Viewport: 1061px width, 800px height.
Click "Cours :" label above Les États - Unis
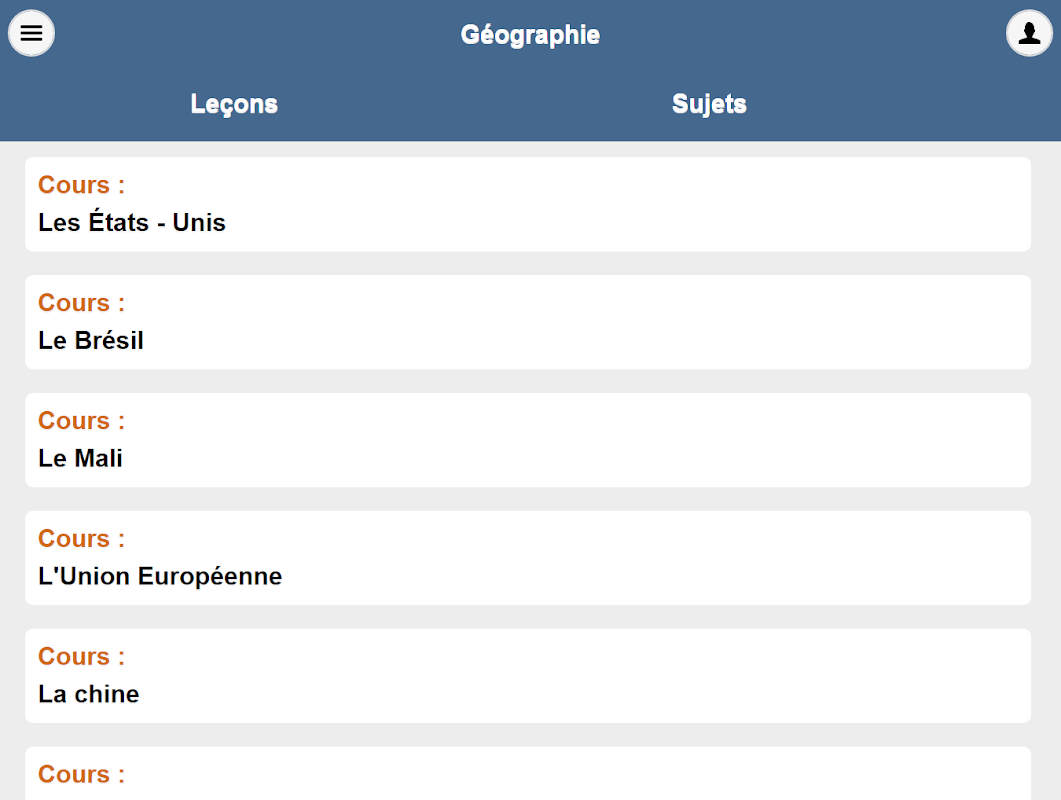82,185
